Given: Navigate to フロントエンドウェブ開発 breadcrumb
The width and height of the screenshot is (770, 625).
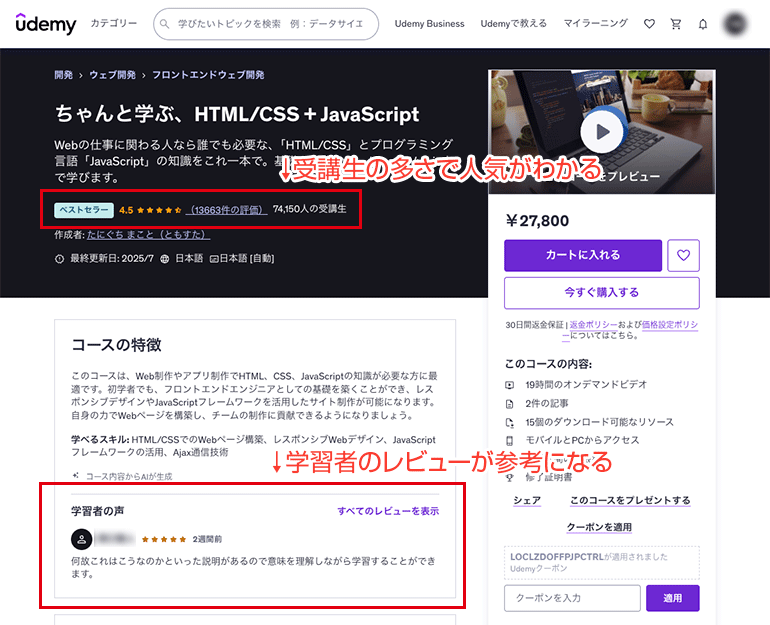Looking at the screenshot, I should point(208,75).
